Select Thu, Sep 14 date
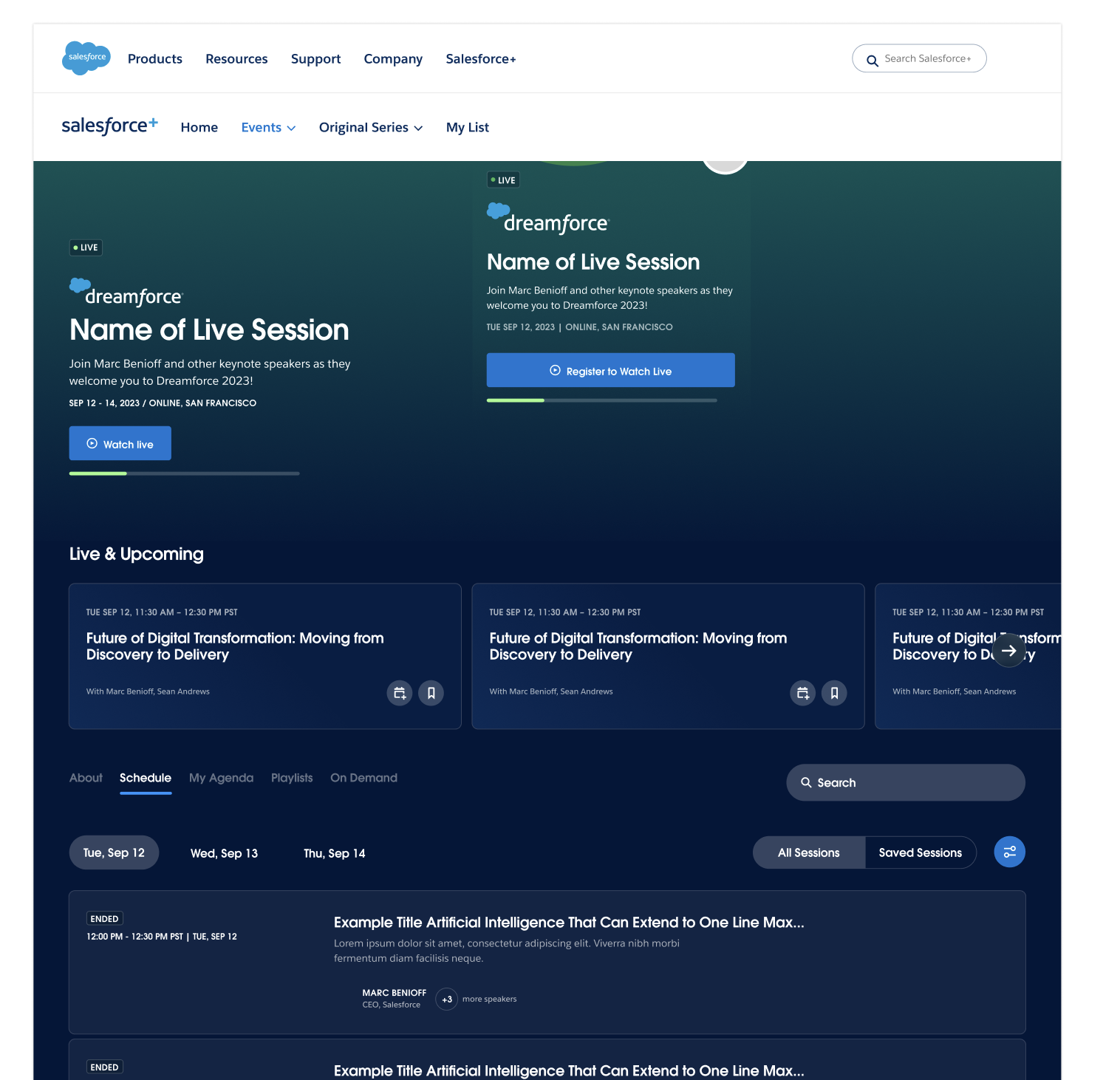 pyautogui.click(x=335, y=853)
